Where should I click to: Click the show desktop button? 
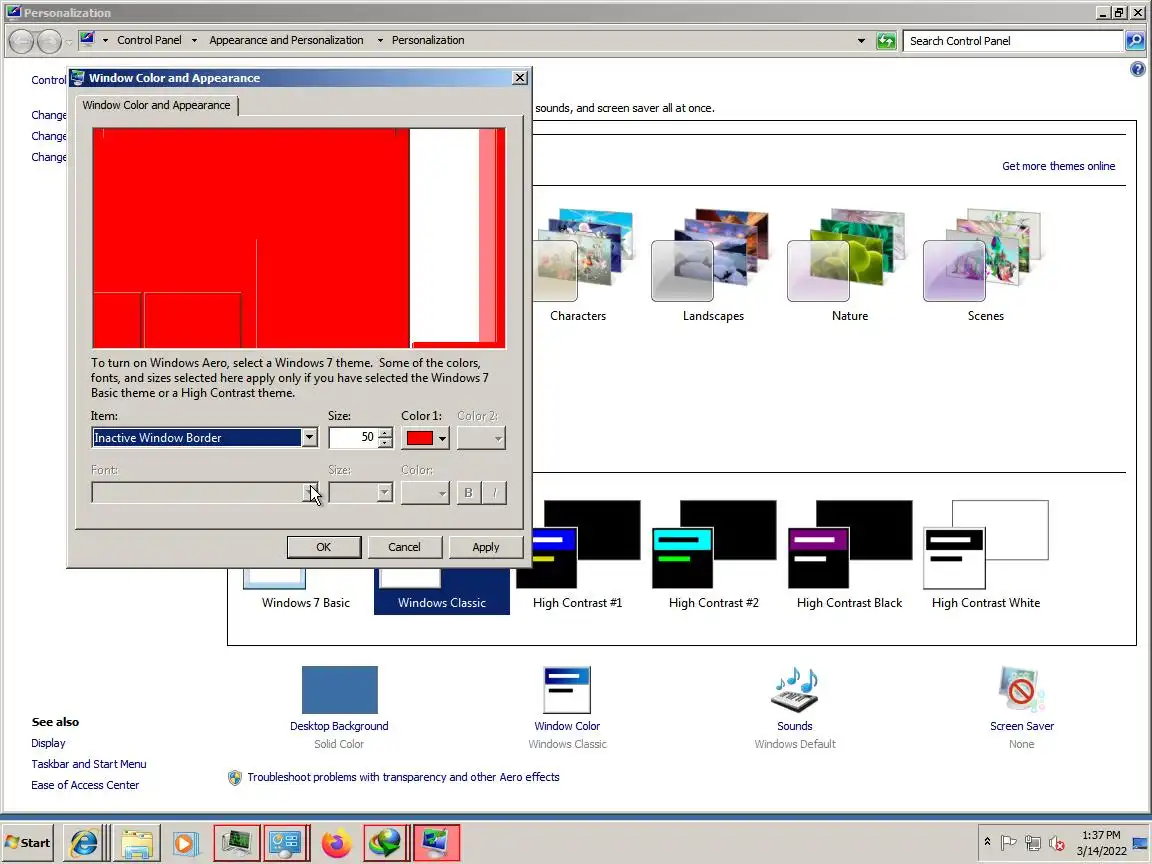click(1141, 843)
